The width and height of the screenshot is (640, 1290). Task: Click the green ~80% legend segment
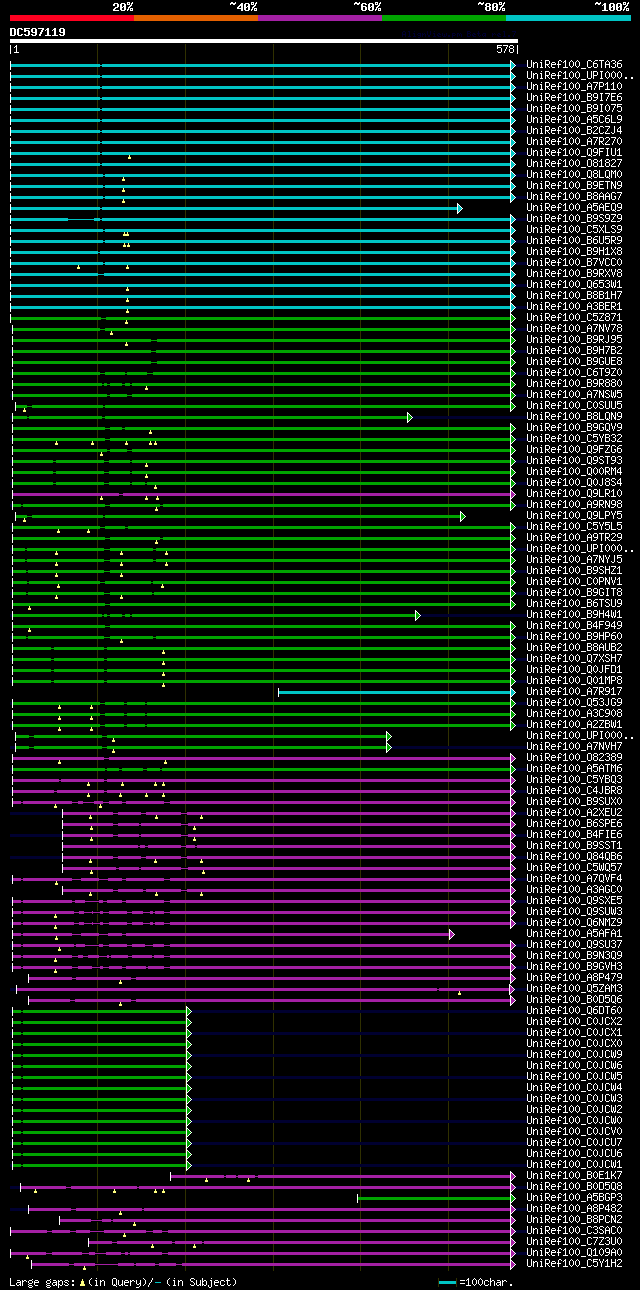[x=444, y=18]
